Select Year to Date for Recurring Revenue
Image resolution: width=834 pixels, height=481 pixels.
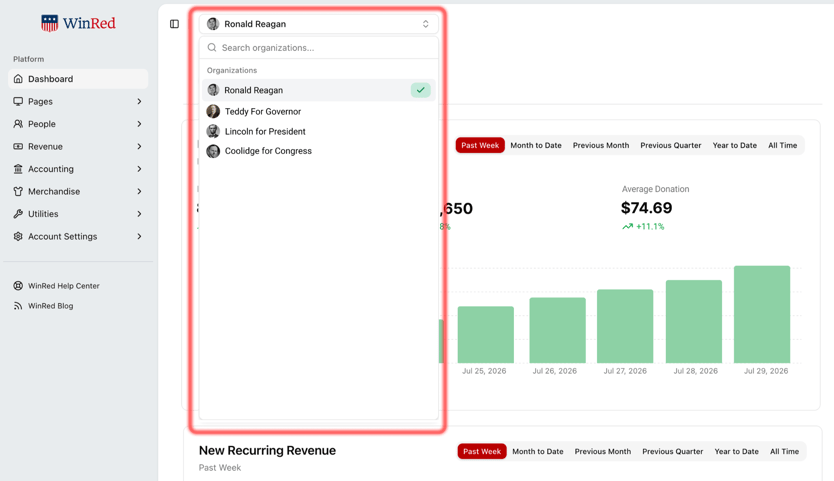736,451
